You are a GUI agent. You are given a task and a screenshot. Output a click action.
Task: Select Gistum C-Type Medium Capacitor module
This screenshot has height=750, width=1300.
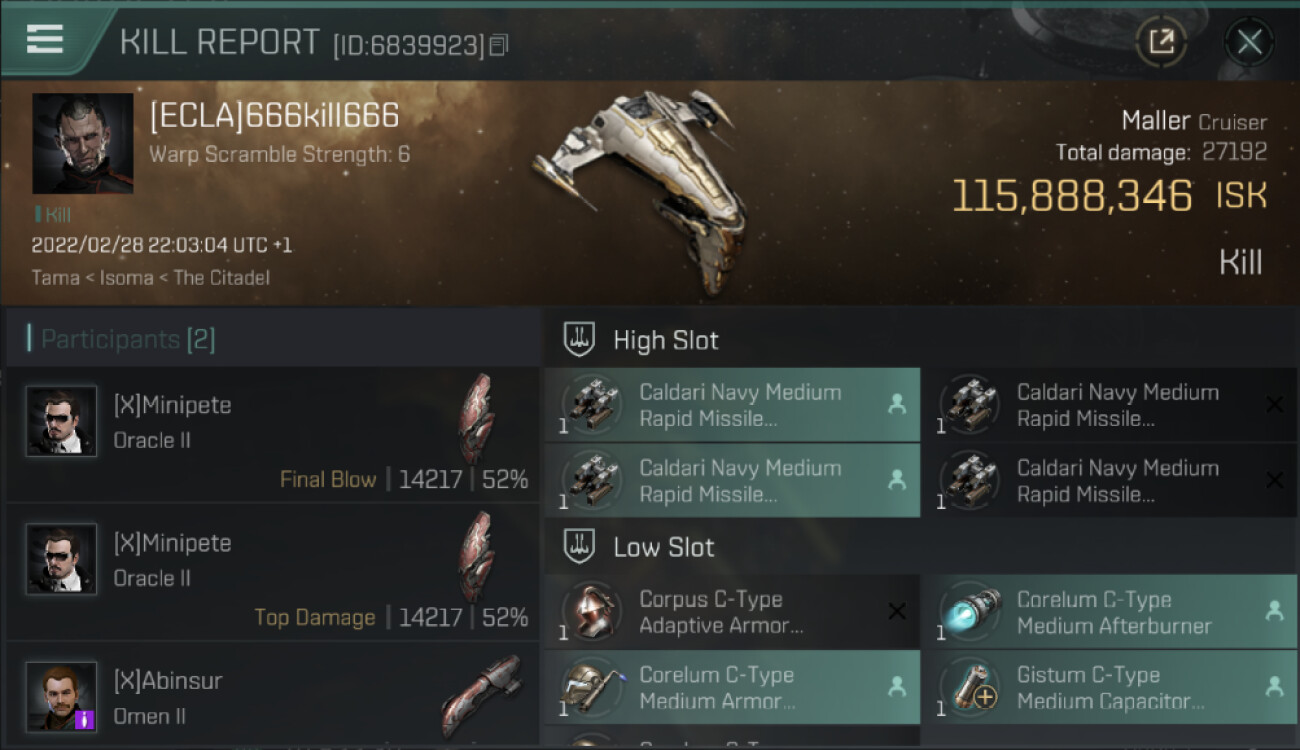[x=1108, y=688]
